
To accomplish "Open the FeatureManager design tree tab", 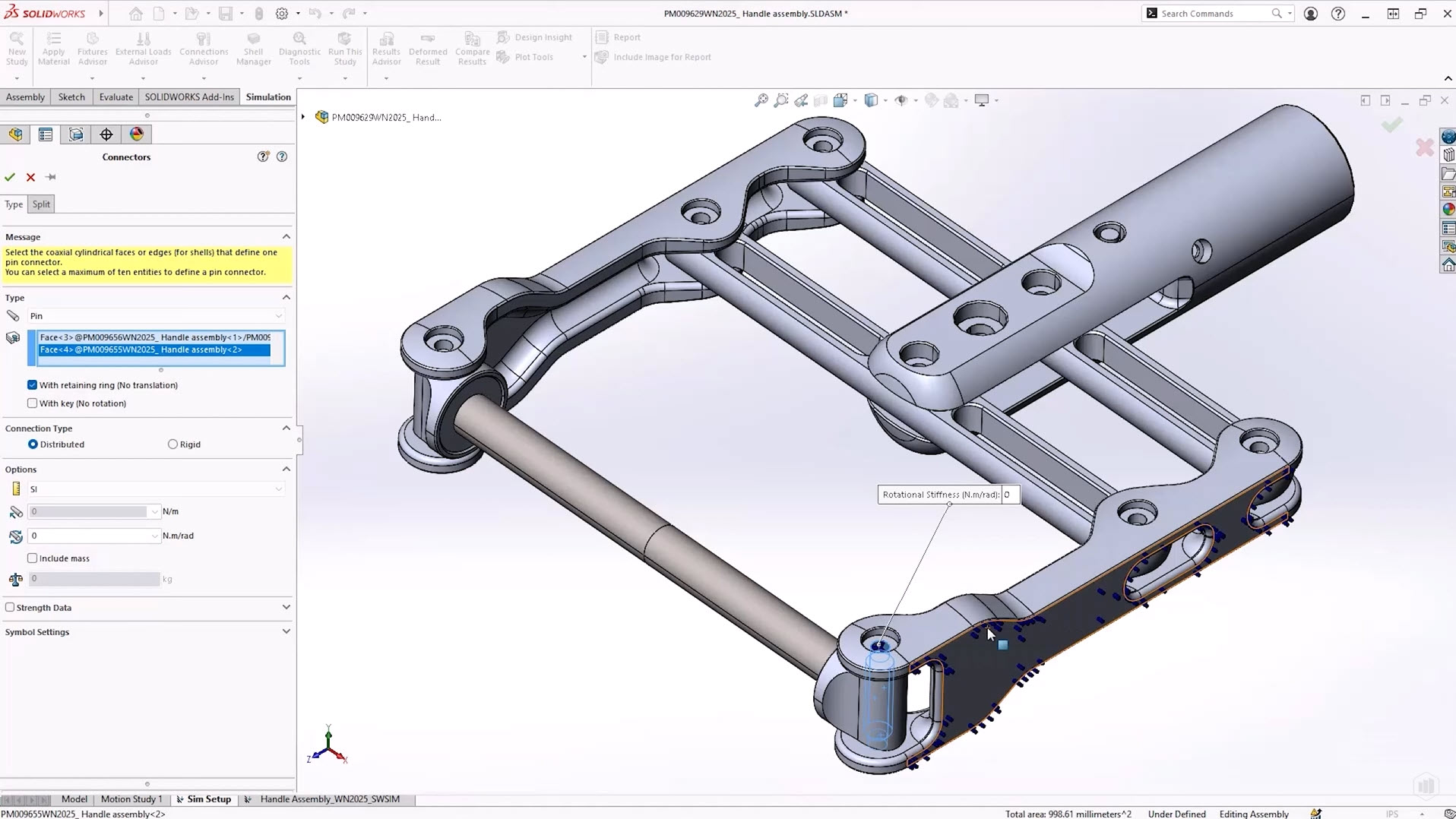I will click(15, 134).
